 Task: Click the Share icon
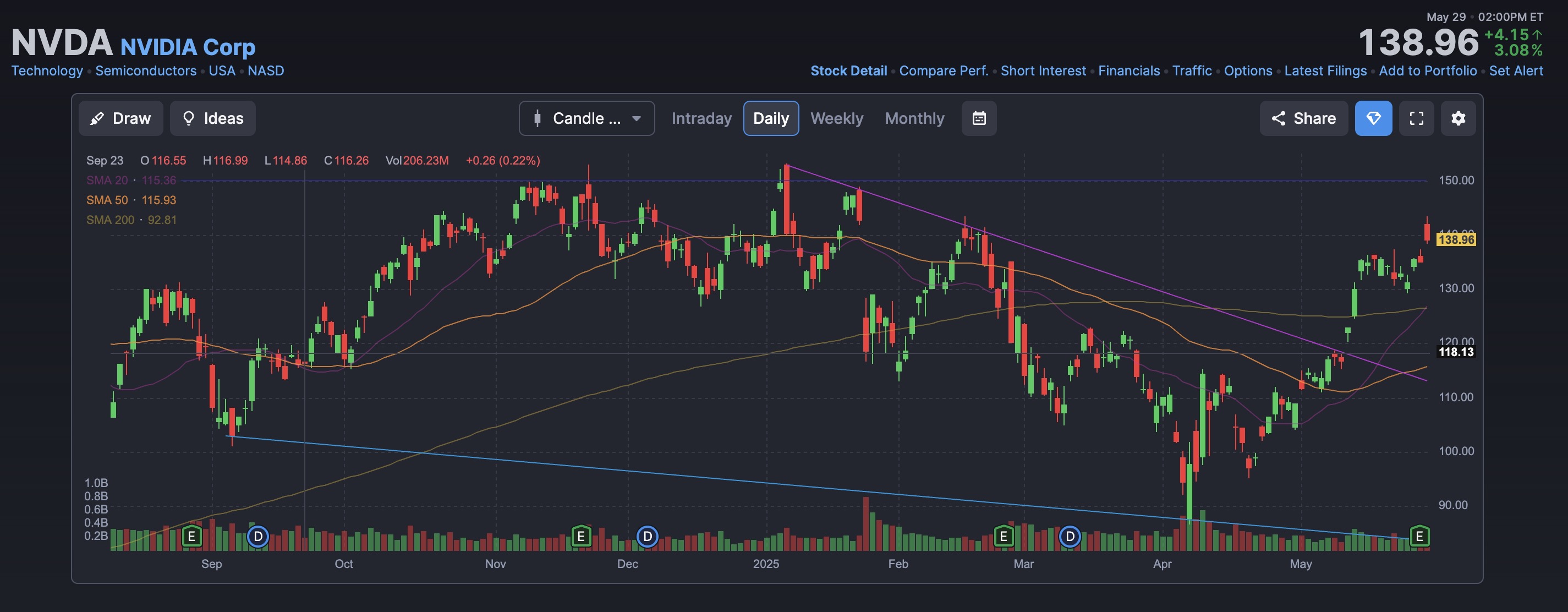1303,118
